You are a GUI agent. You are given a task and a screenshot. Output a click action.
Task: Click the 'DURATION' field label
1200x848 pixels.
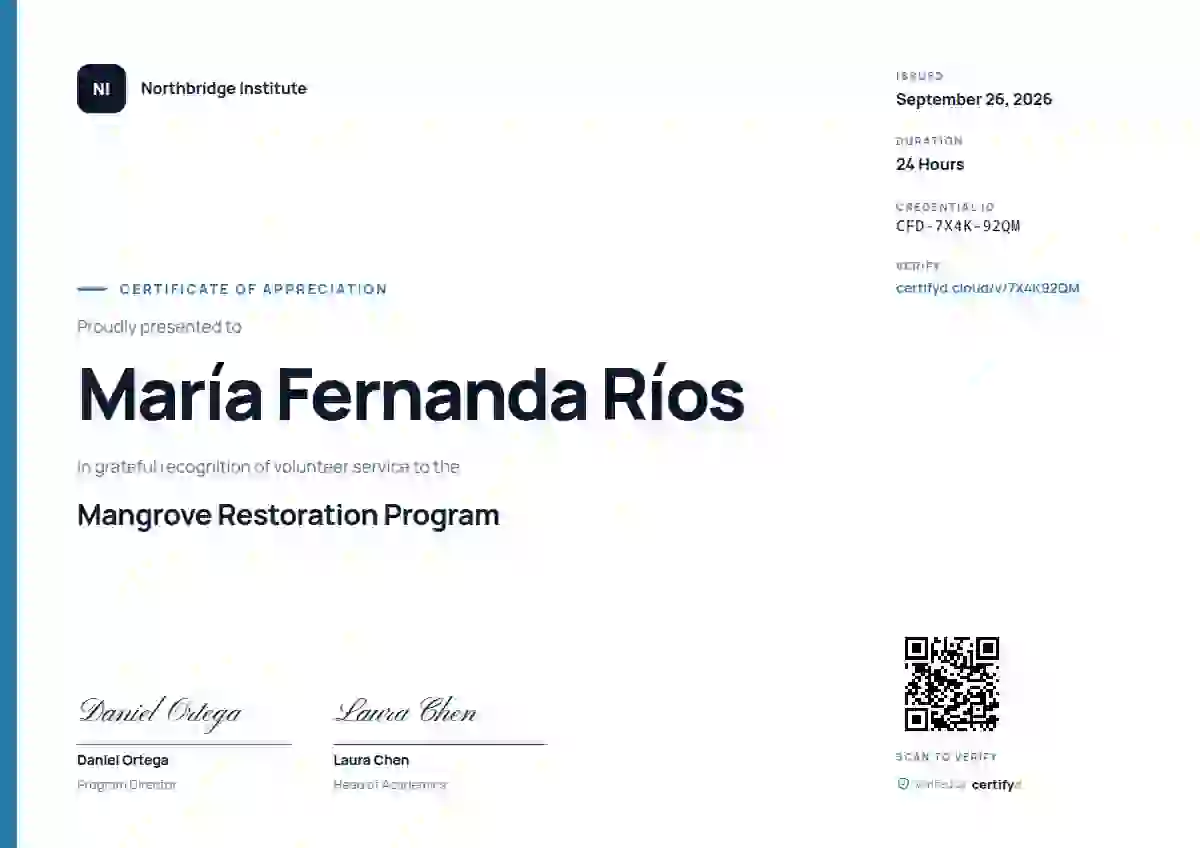pos(929,141)
